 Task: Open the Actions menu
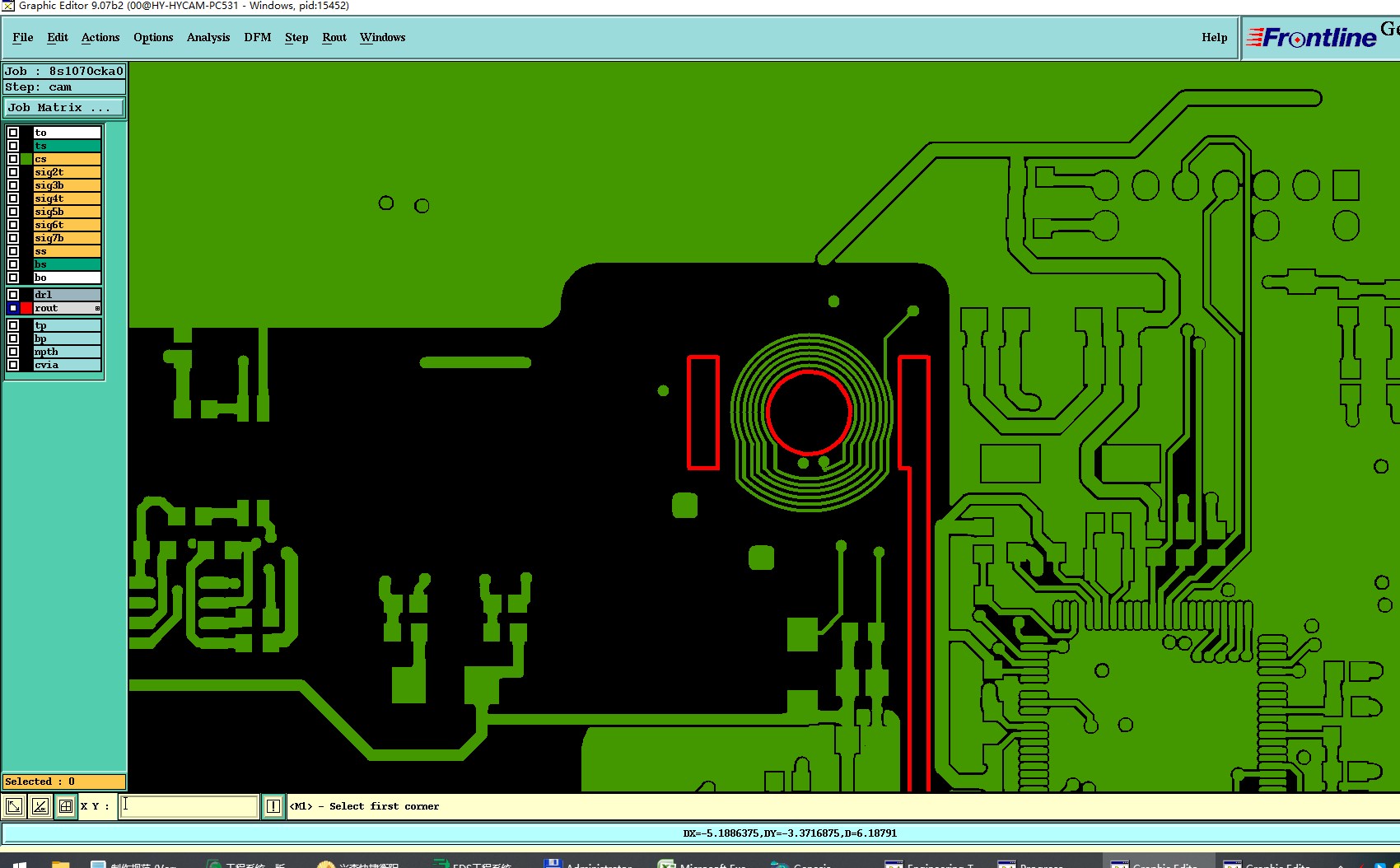(x=100, y=37)
